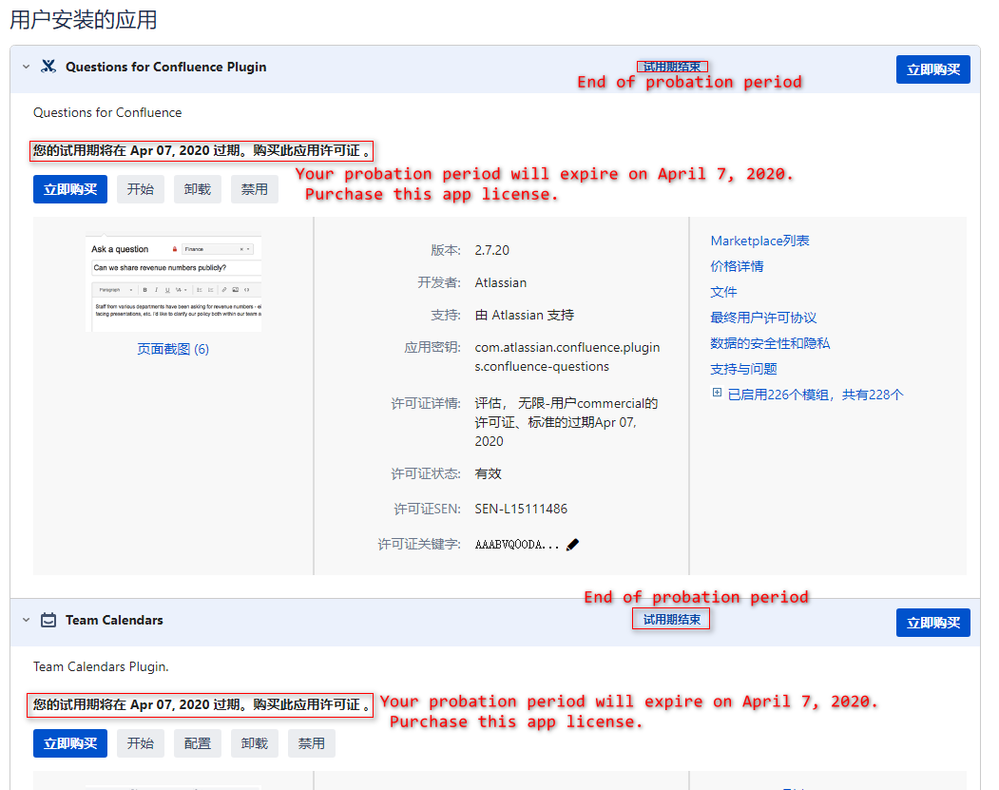Show the 已启用226个模组，共有228个 modules list
The image size is (999, 790).
click(815, 395)
